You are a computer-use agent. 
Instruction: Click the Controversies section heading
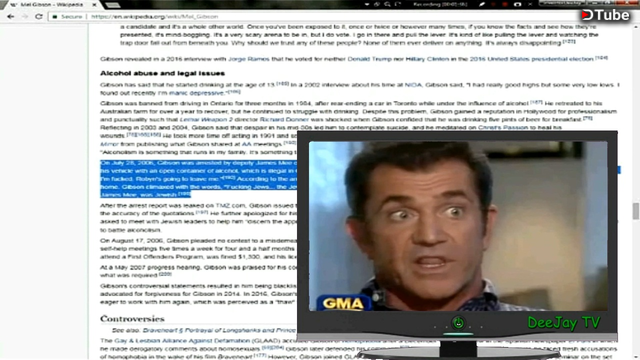tap(132, 318)
